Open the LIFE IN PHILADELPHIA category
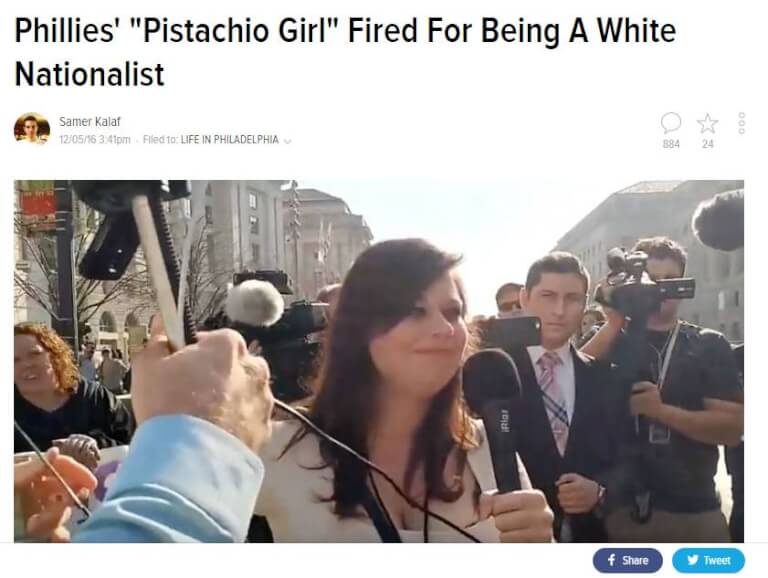Viewport: 768px width, 578px height. (230, 140)
